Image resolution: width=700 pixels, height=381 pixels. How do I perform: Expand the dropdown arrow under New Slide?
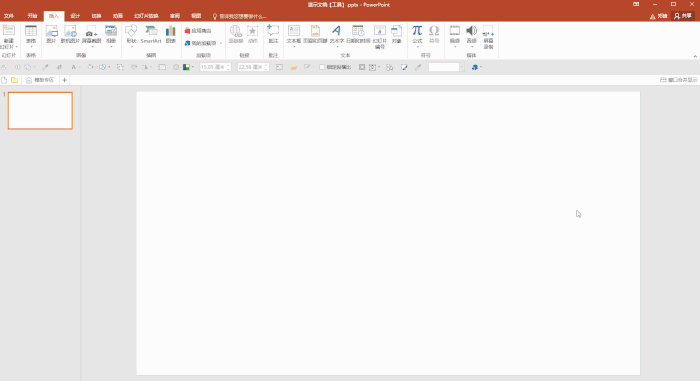(x=17, y=47)
